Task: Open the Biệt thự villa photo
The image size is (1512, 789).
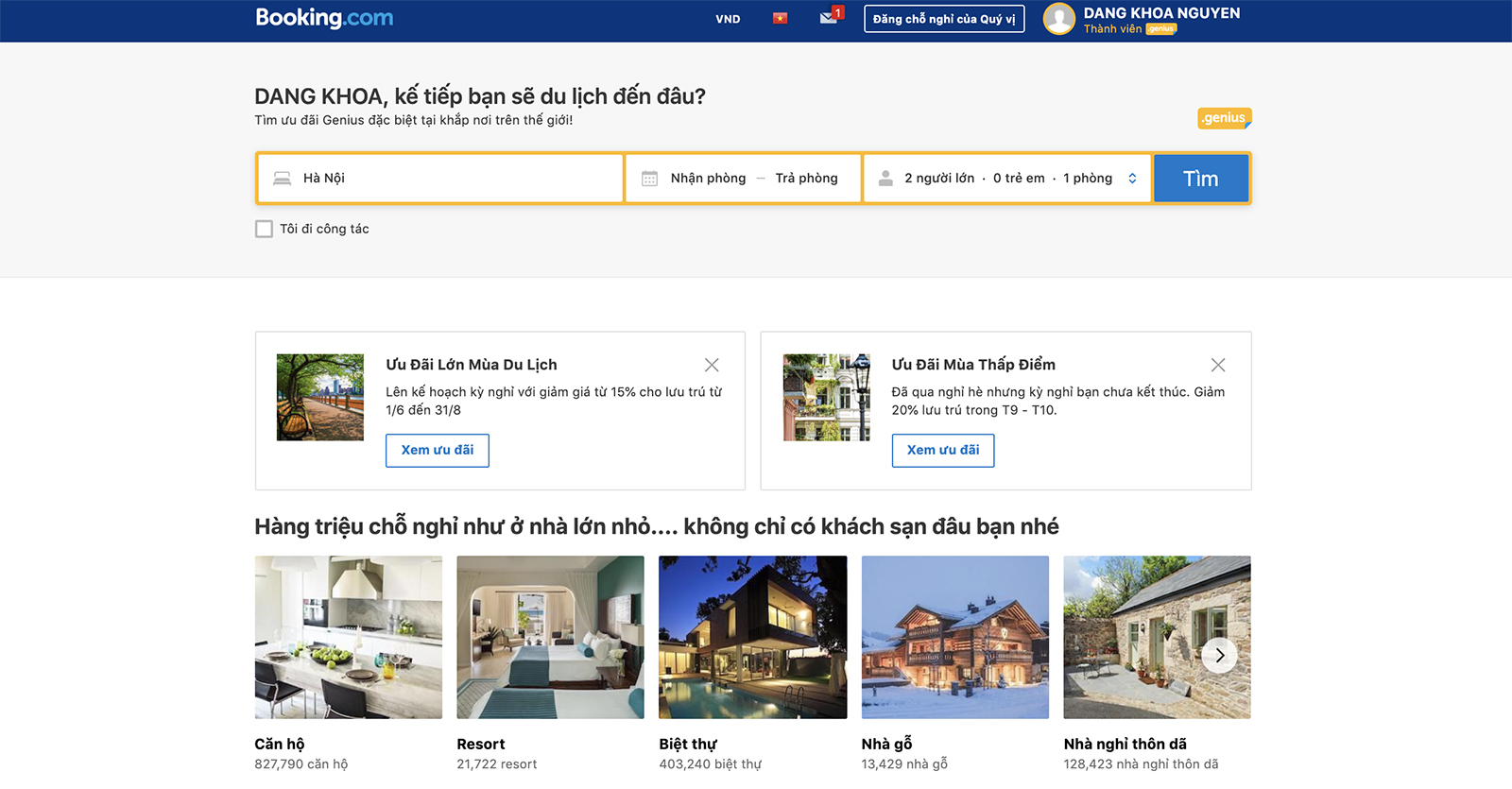Action: pos(753,637)
